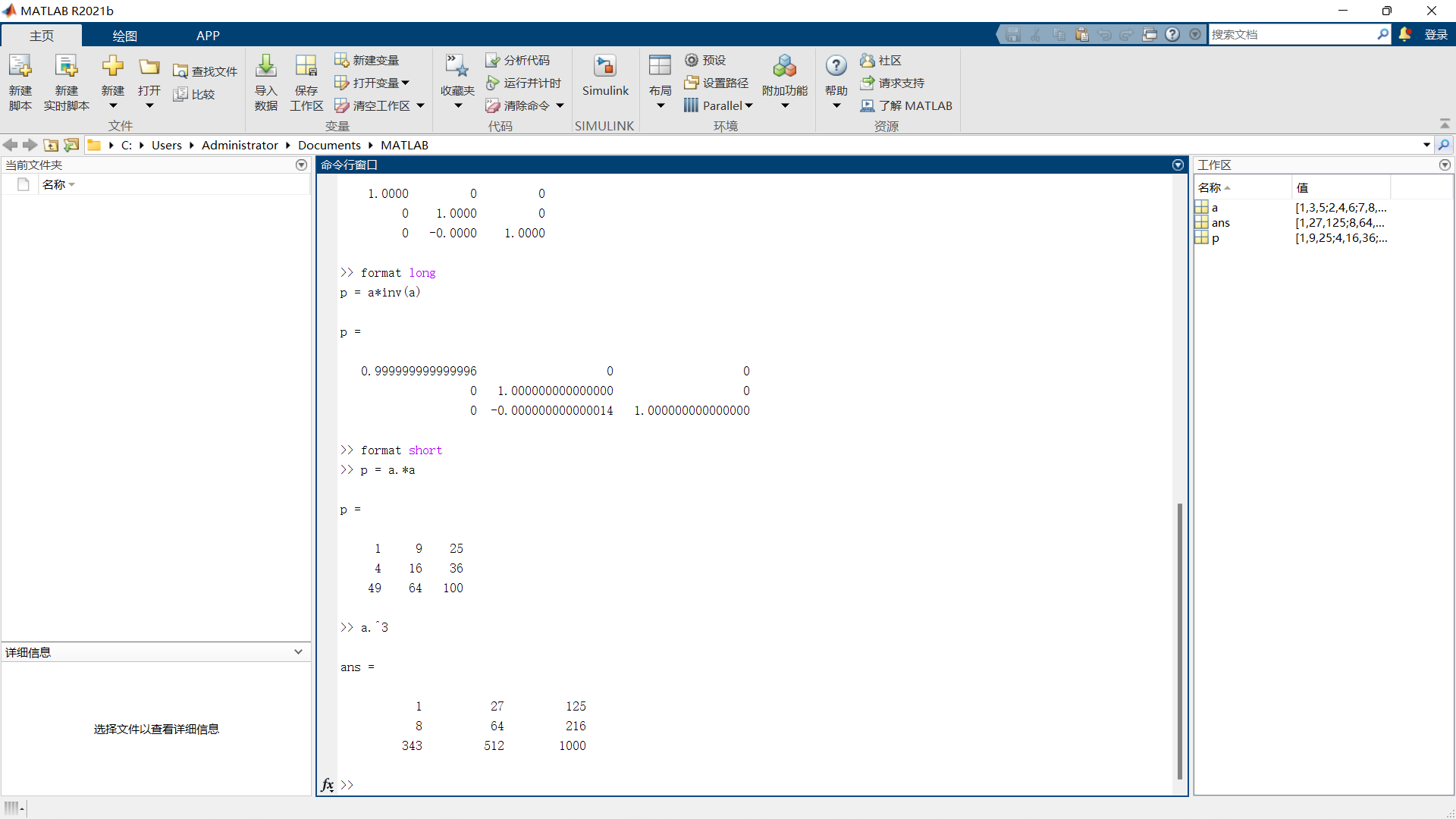Viewport: 1456px width, 819px height.
Task: Collapse the toolstrip with the minimize arrow
Action: [x=1445, y=124]
